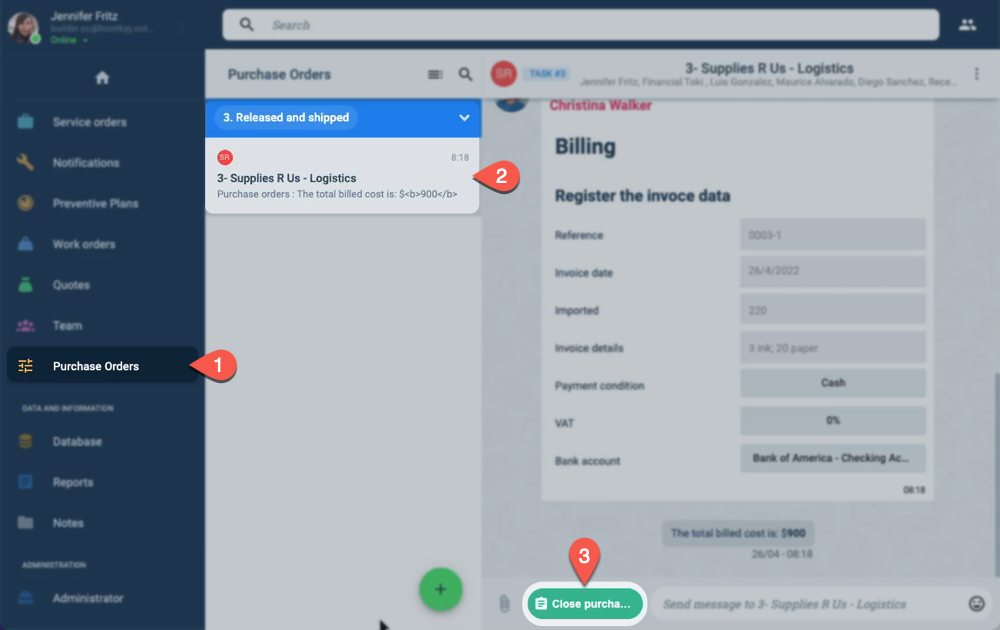Viewport: 1000px width, 630px height.
Task: Go to Work orders
Action: pyautogui.click(x=84, y=244)
